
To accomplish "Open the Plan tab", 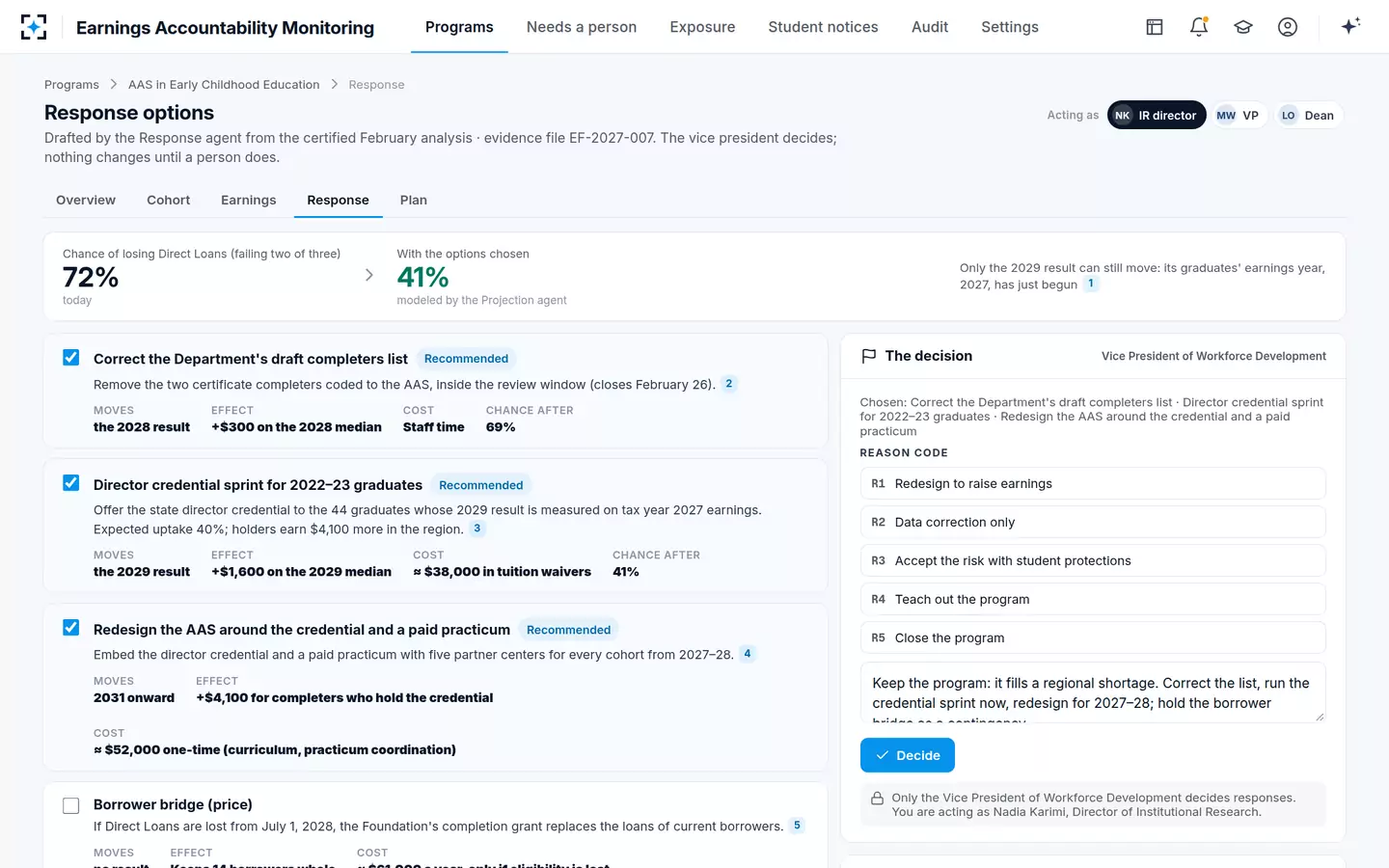I will pyautogui.click(x=414, y=201).
